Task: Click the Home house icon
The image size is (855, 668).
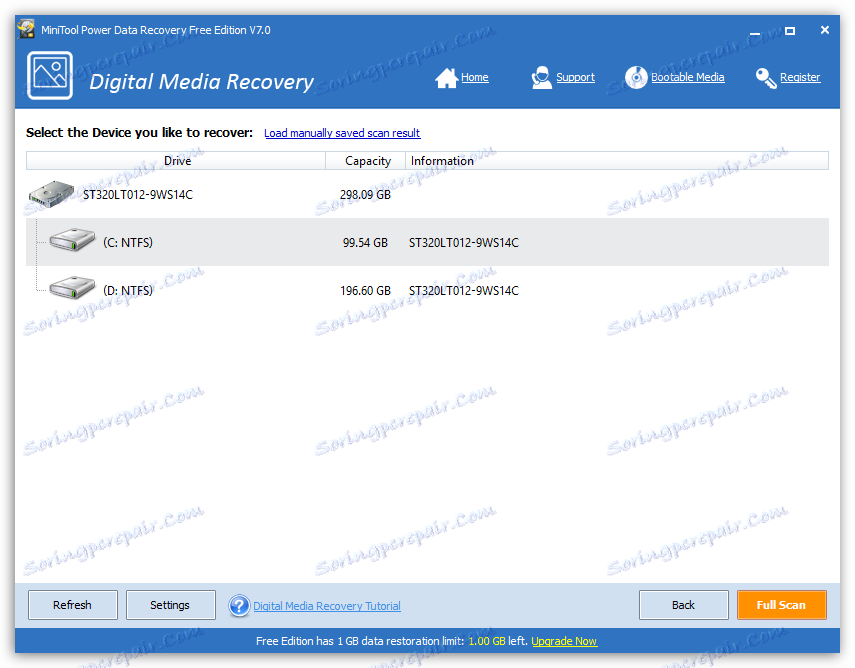Action: coord(446,78)
